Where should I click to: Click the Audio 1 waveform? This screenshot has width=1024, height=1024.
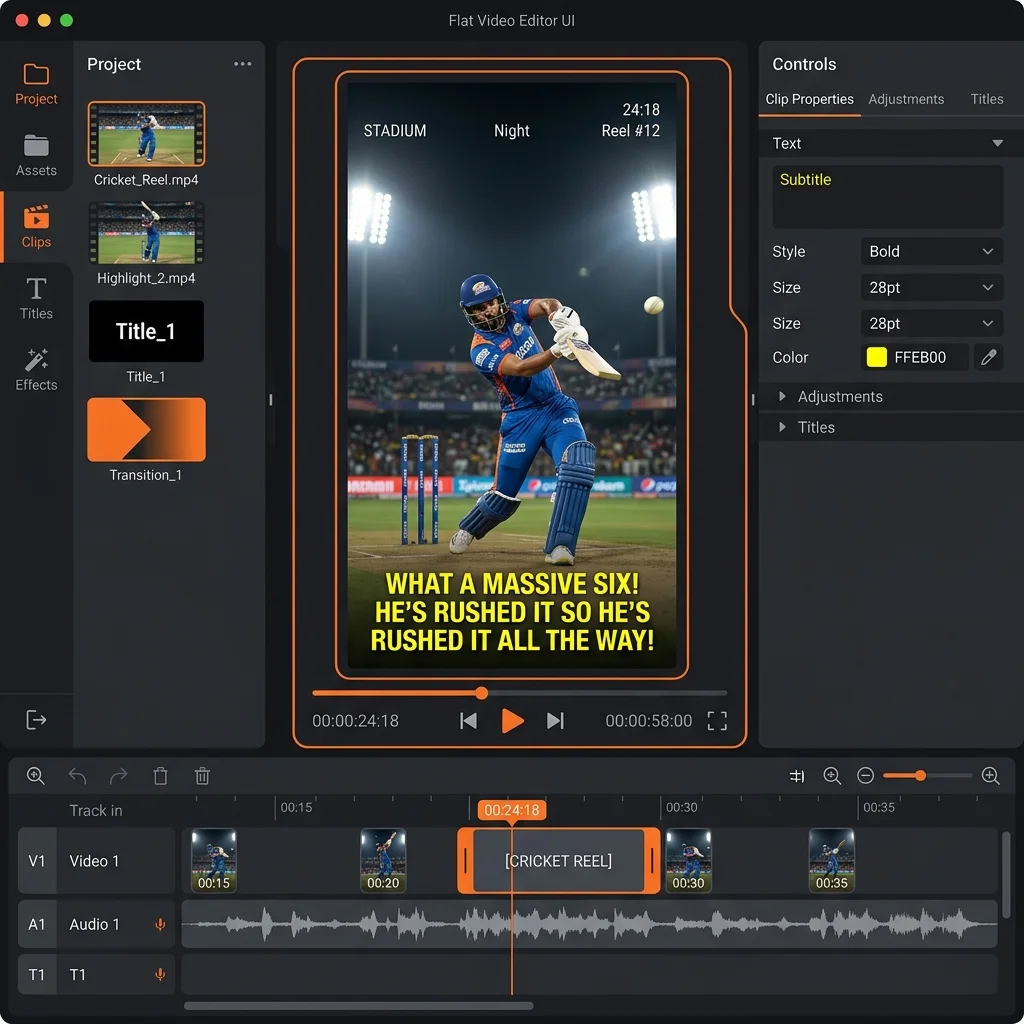pos(589,924)
